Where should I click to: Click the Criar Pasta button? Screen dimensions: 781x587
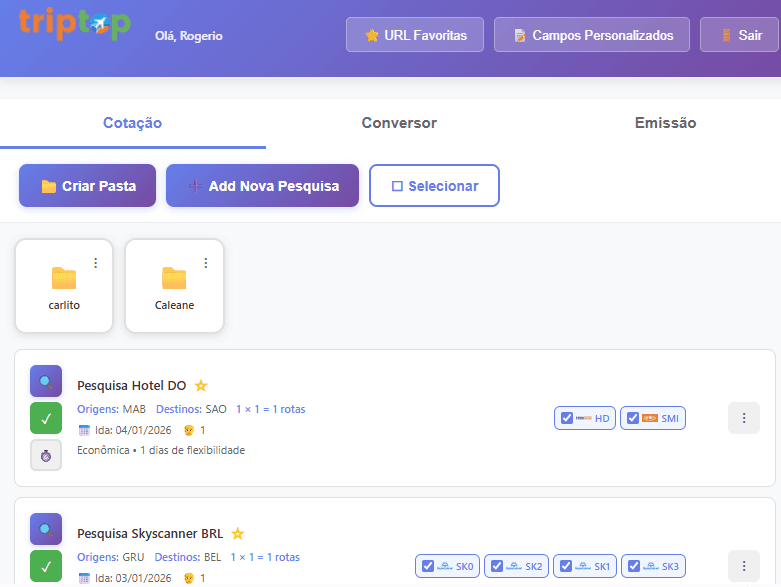88,186
